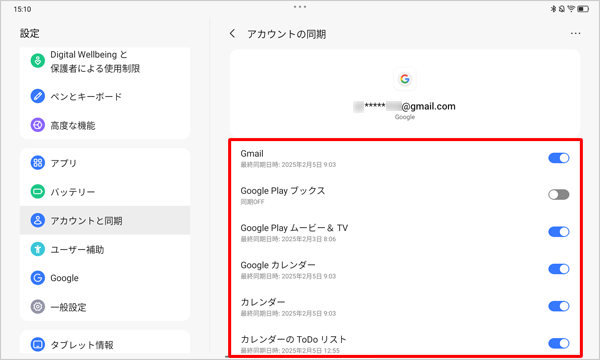Screen dimensions: 600x360
Task: Tap the battery status icon
Action: point(583,9)
